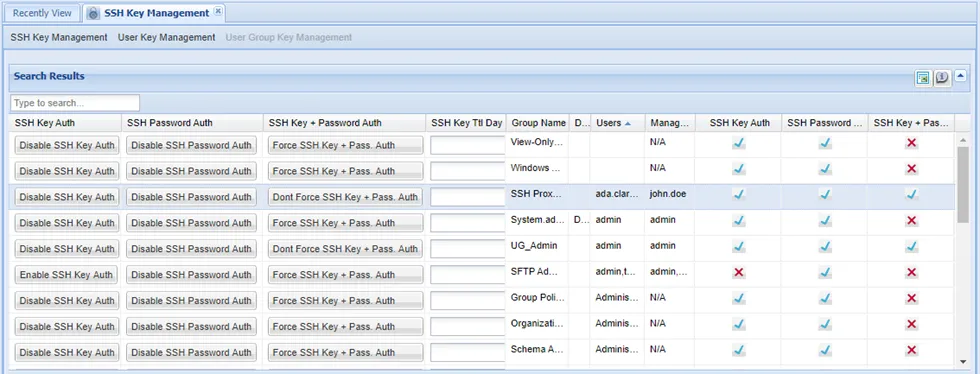Click SSH Key Ttl Day input in SSH Prox row

point(468,197)
